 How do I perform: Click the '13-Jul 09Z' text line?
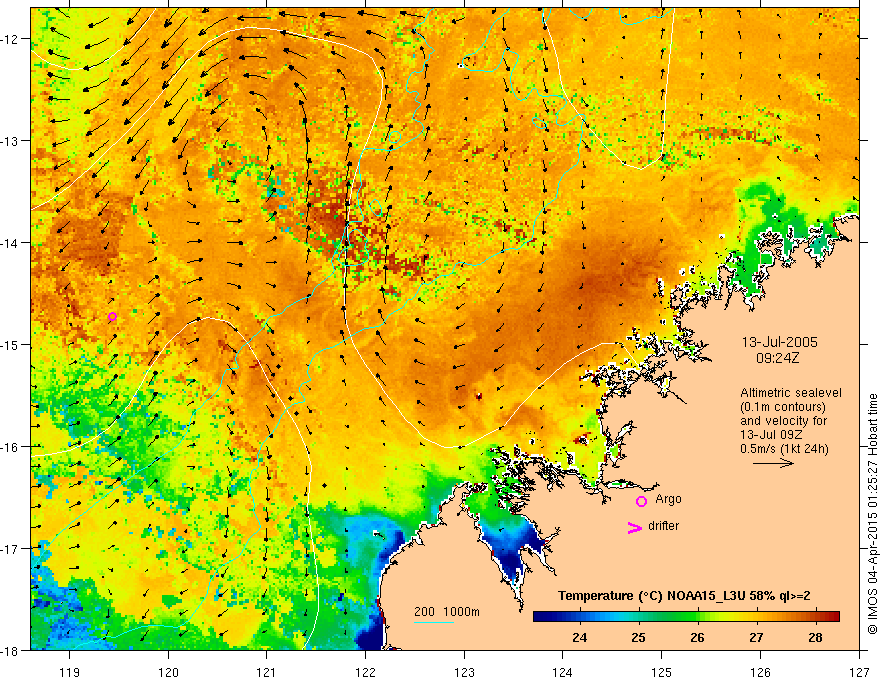771,435
